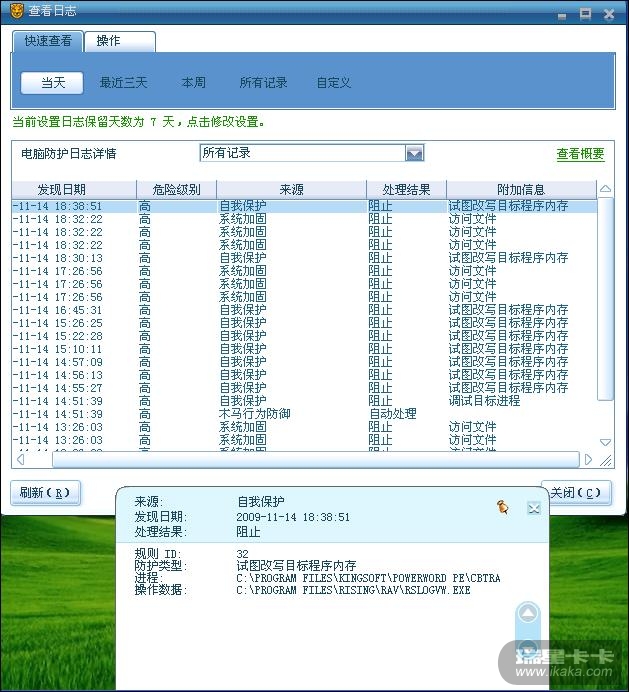Viewport: 629px width, 692px height.
Task: Select the log row at 14:55:27
Action: pos(305,388)
